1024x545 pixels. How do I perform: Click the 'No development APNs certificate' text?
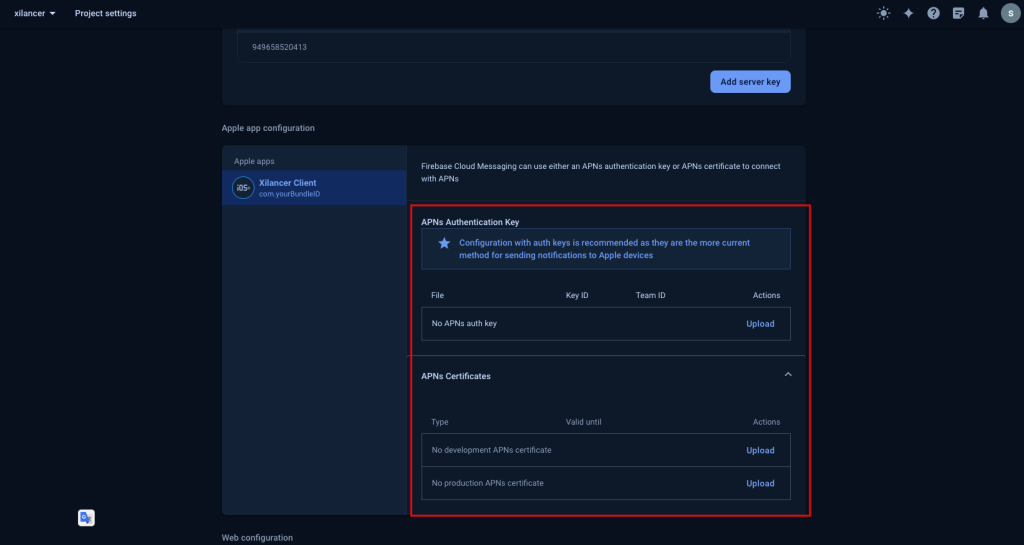tap(491, 450)
